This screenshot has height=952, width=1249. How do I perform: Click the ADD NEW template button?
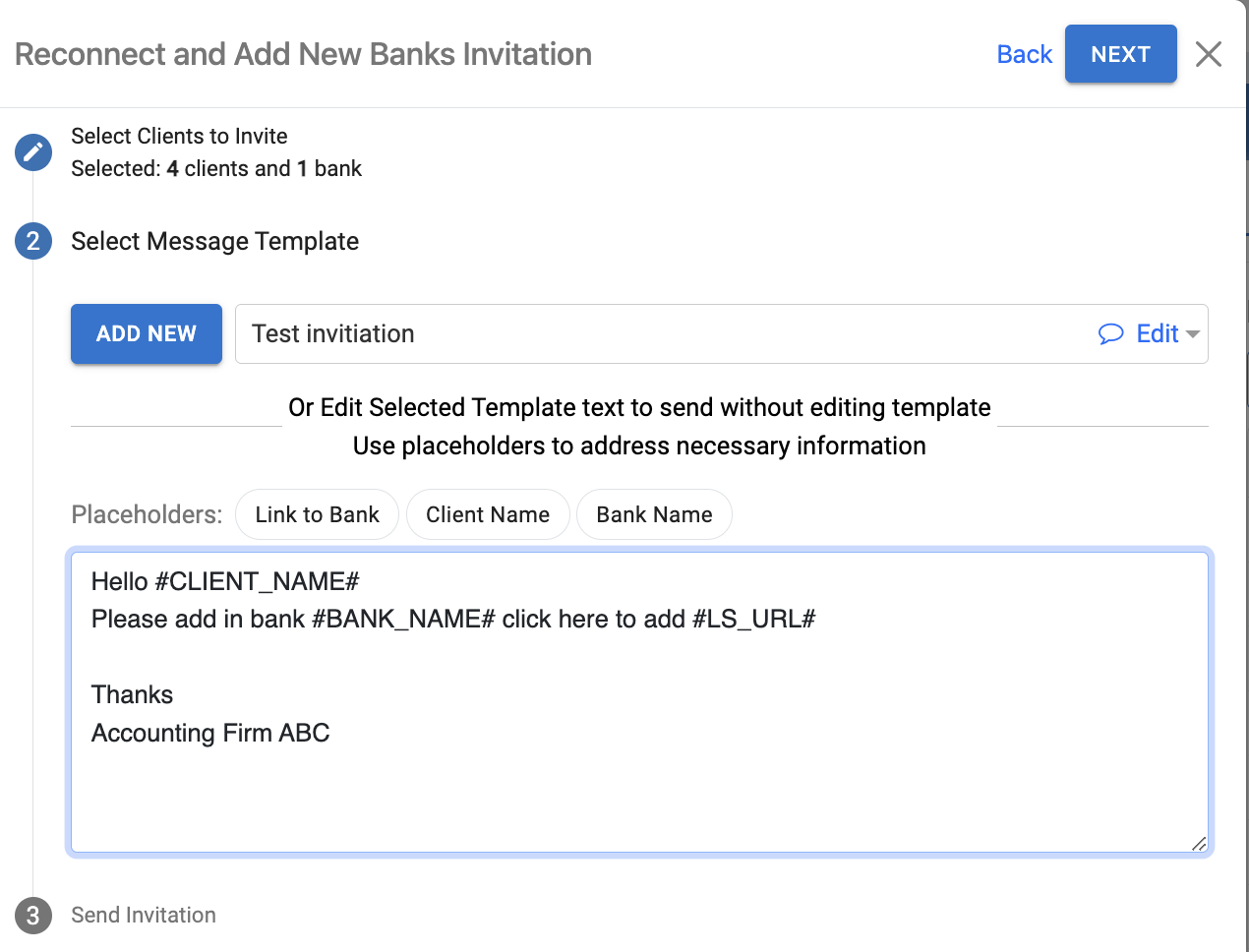click(x=147, y=334)
